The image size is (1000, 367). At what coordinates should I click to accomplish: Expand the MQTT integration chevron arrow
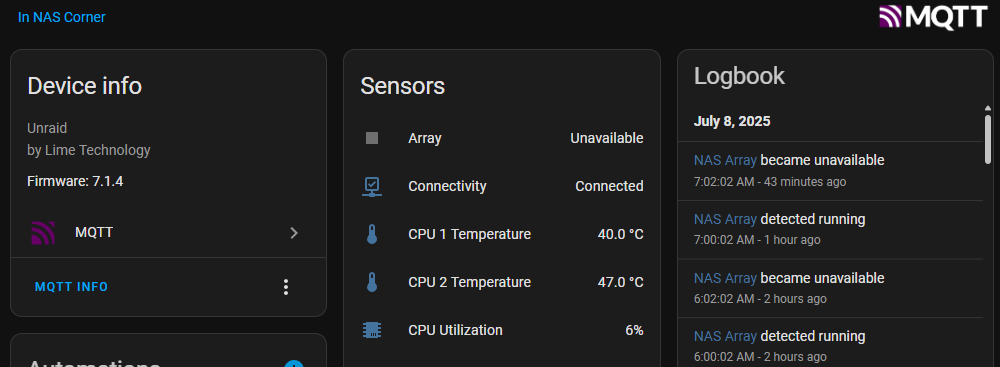tap(294, 233)
